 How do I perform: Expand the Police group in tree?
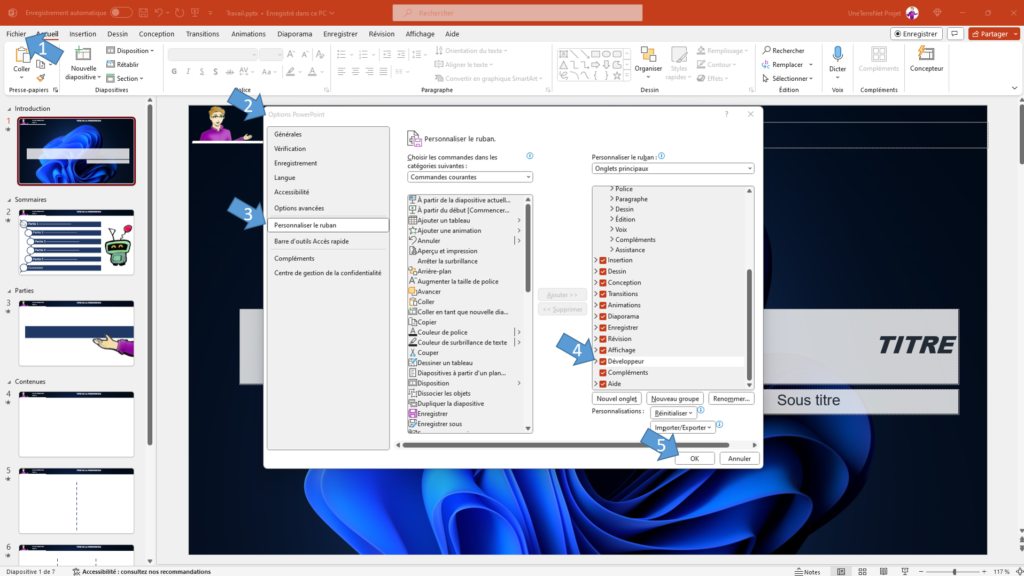coord(612,189)
